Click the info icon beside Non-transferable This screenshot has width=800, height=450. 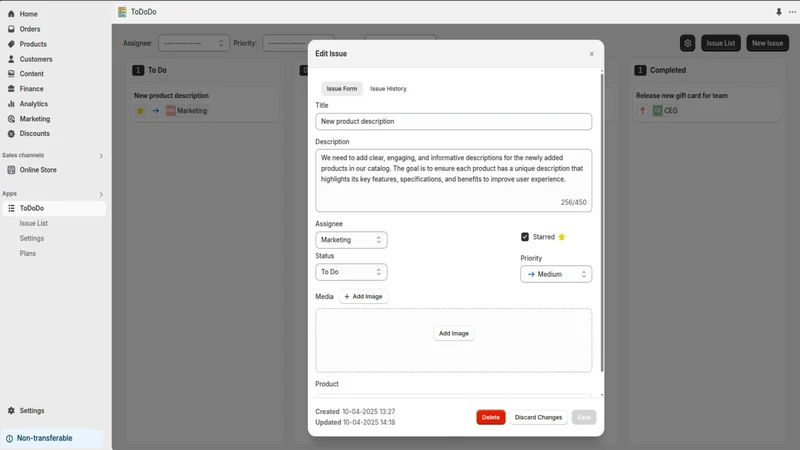9,438
